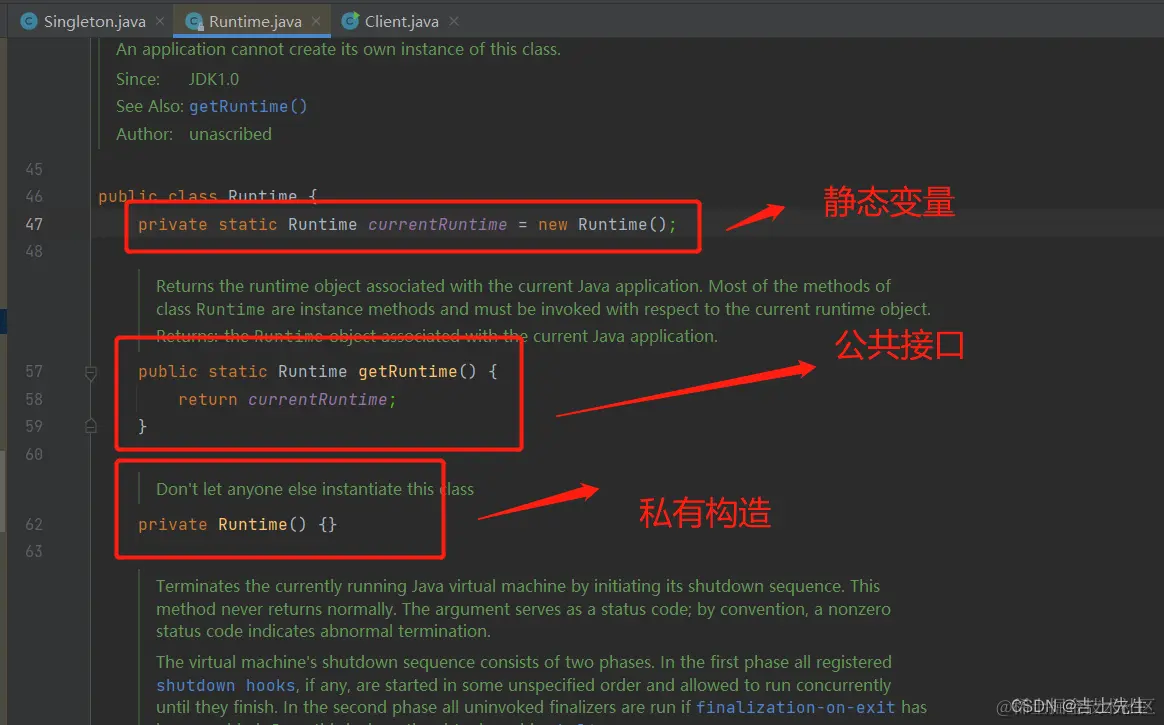
Task: Click the 'Since: JDK1.0' doc line
Action: 177,79
